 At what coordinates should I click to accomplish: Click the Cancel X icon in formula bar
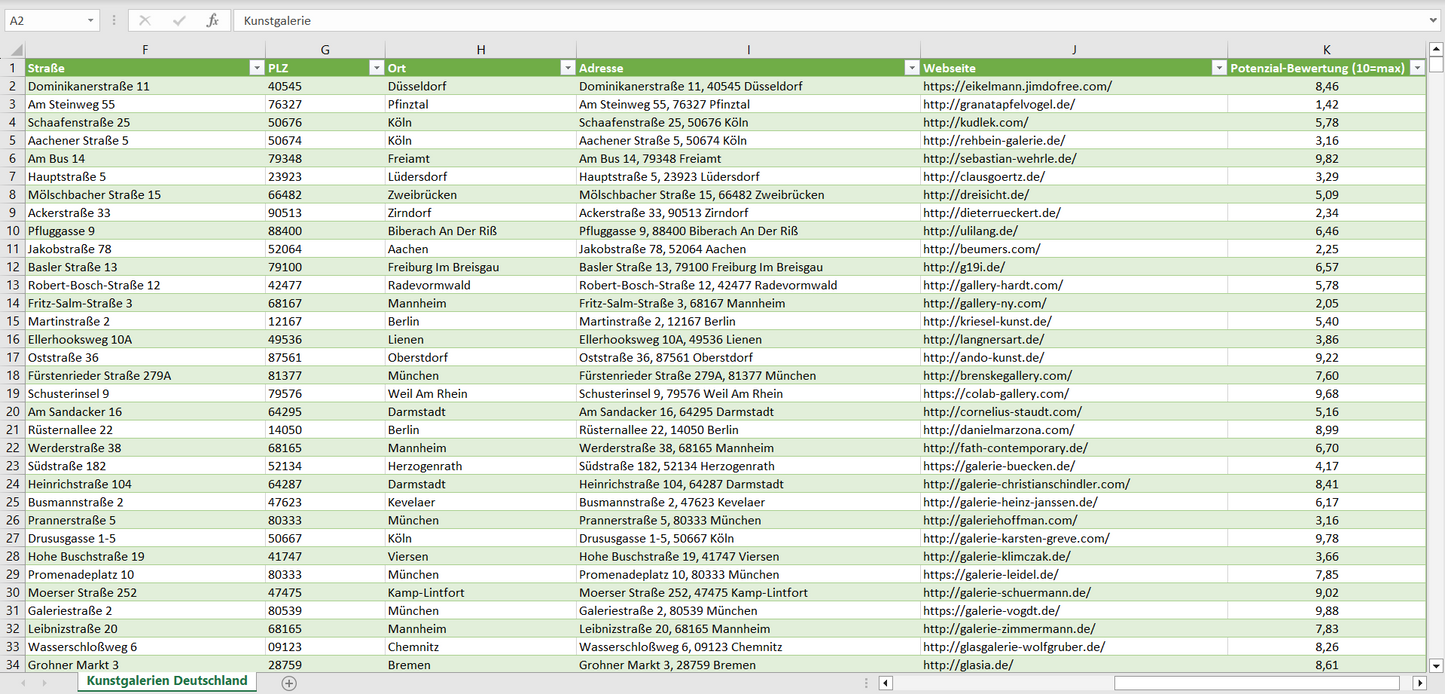(x=145, y=20)
